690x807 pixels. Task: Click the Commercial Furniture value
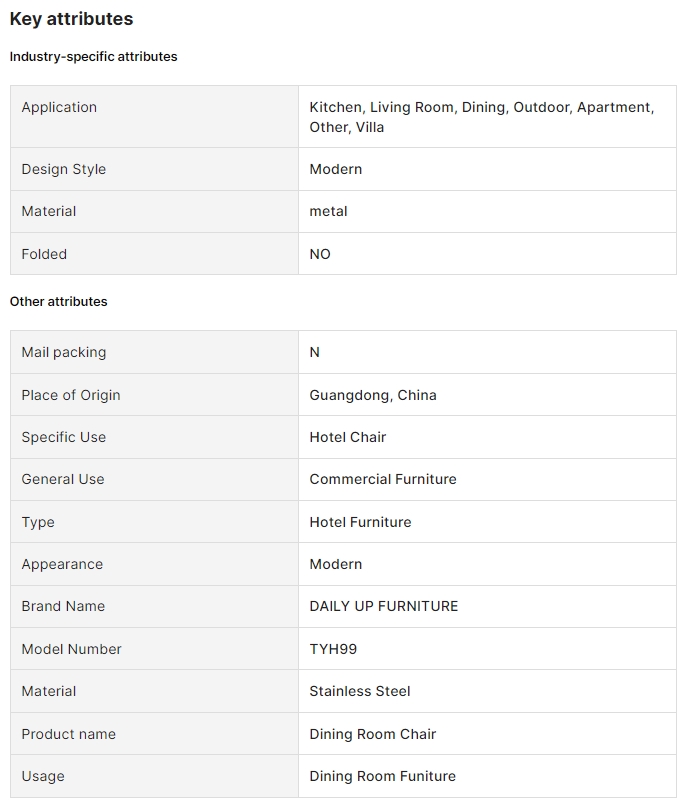pyautogui.click(x=382, y=479)
